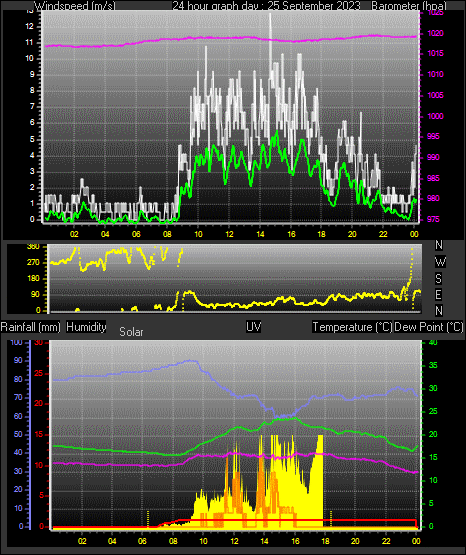
Task: Click the Rainfall (mm) label
Action: (30, 327)
